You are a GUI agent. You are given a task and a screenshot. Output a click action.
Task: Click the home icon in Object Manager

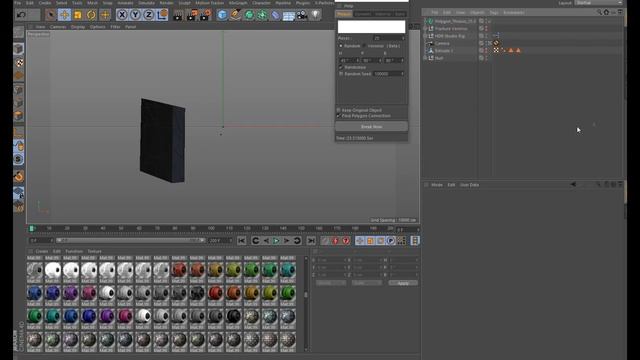[606, 12]
